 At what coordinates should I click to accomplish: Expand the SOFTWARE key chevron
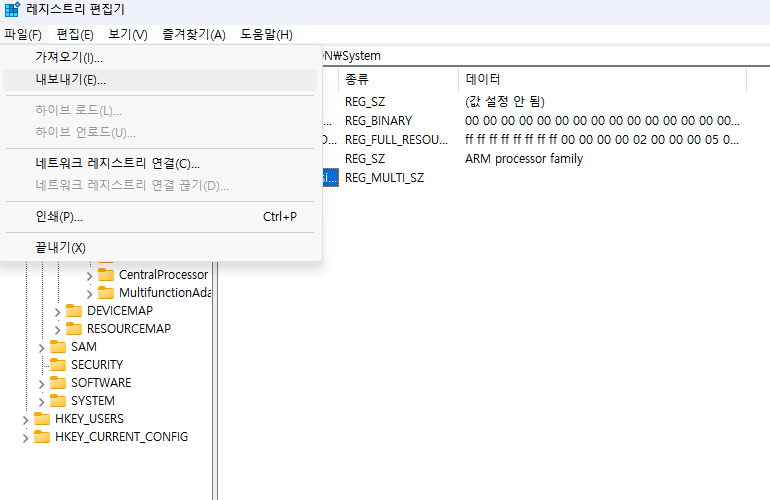click(41, 383)
